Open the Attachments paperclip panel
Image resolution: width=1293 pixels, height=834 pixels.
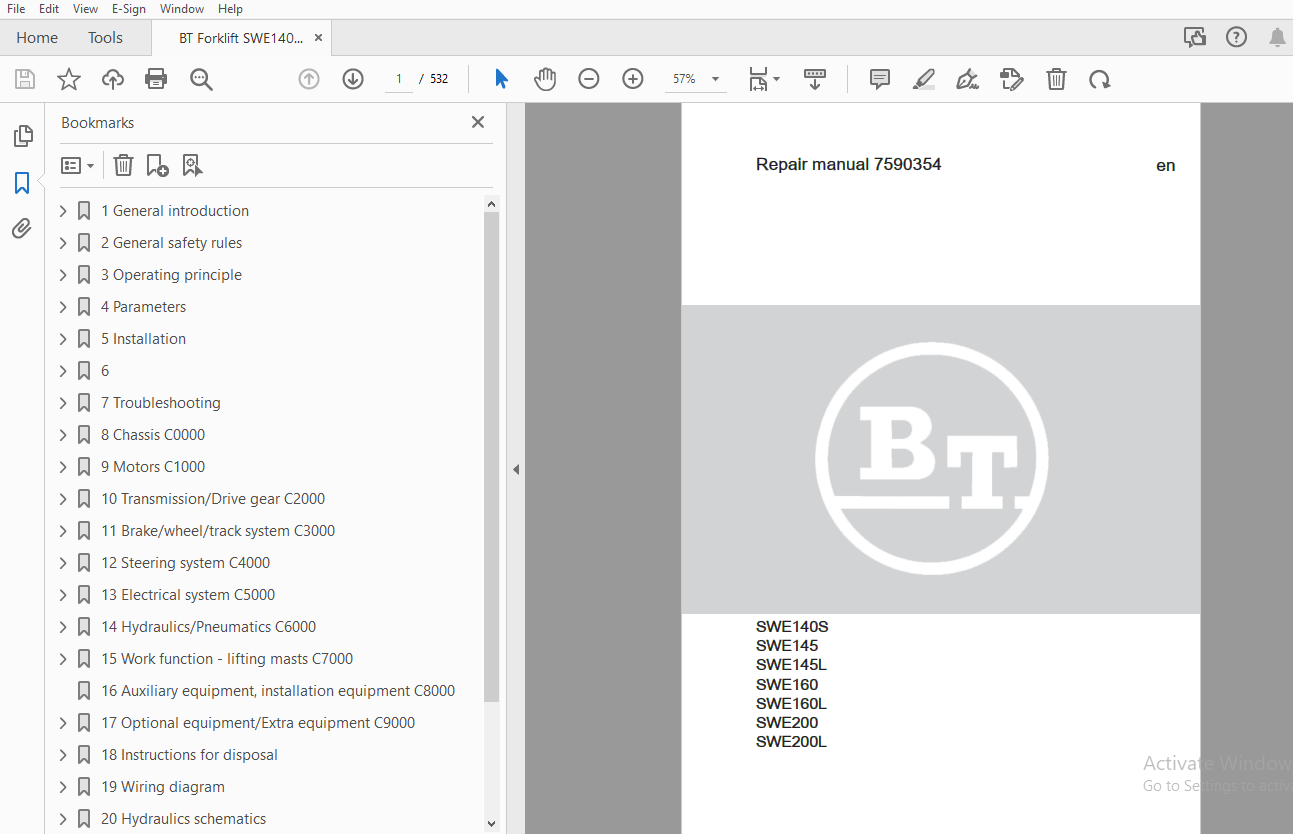tap(22, 229)
